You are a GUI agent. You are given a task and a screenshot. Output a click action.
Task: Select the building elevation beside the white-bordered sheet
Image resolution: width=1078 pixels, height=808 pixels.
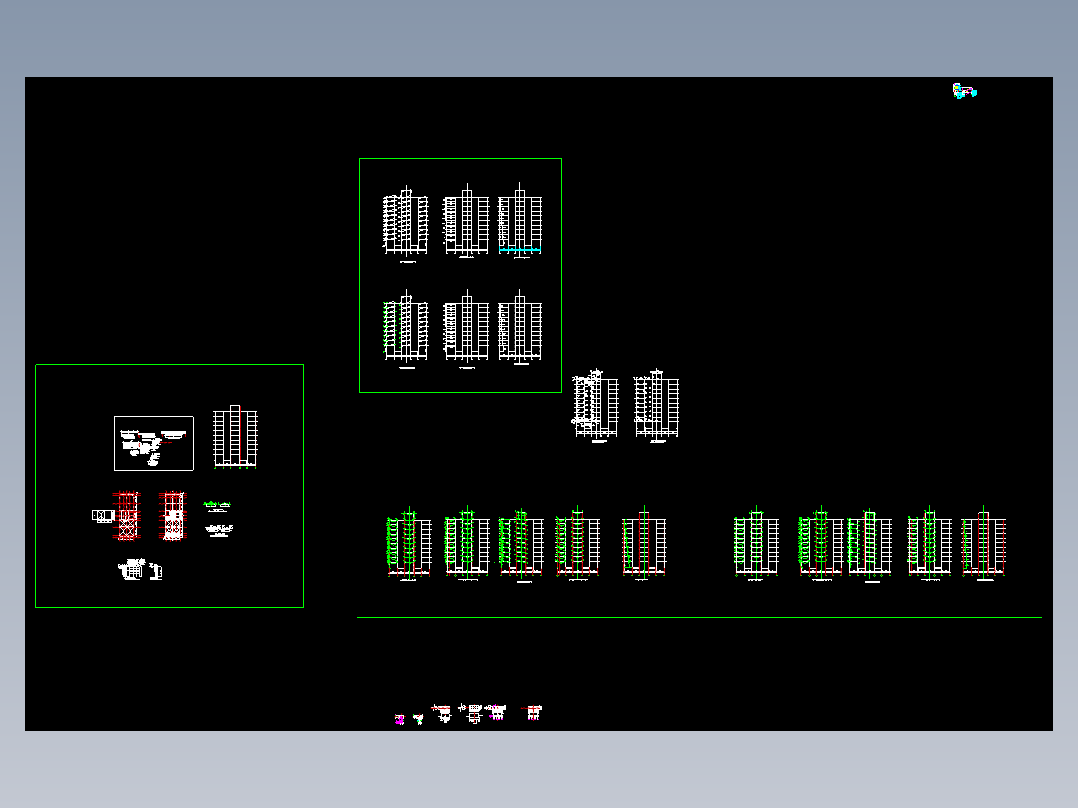(x=235, y=437)
